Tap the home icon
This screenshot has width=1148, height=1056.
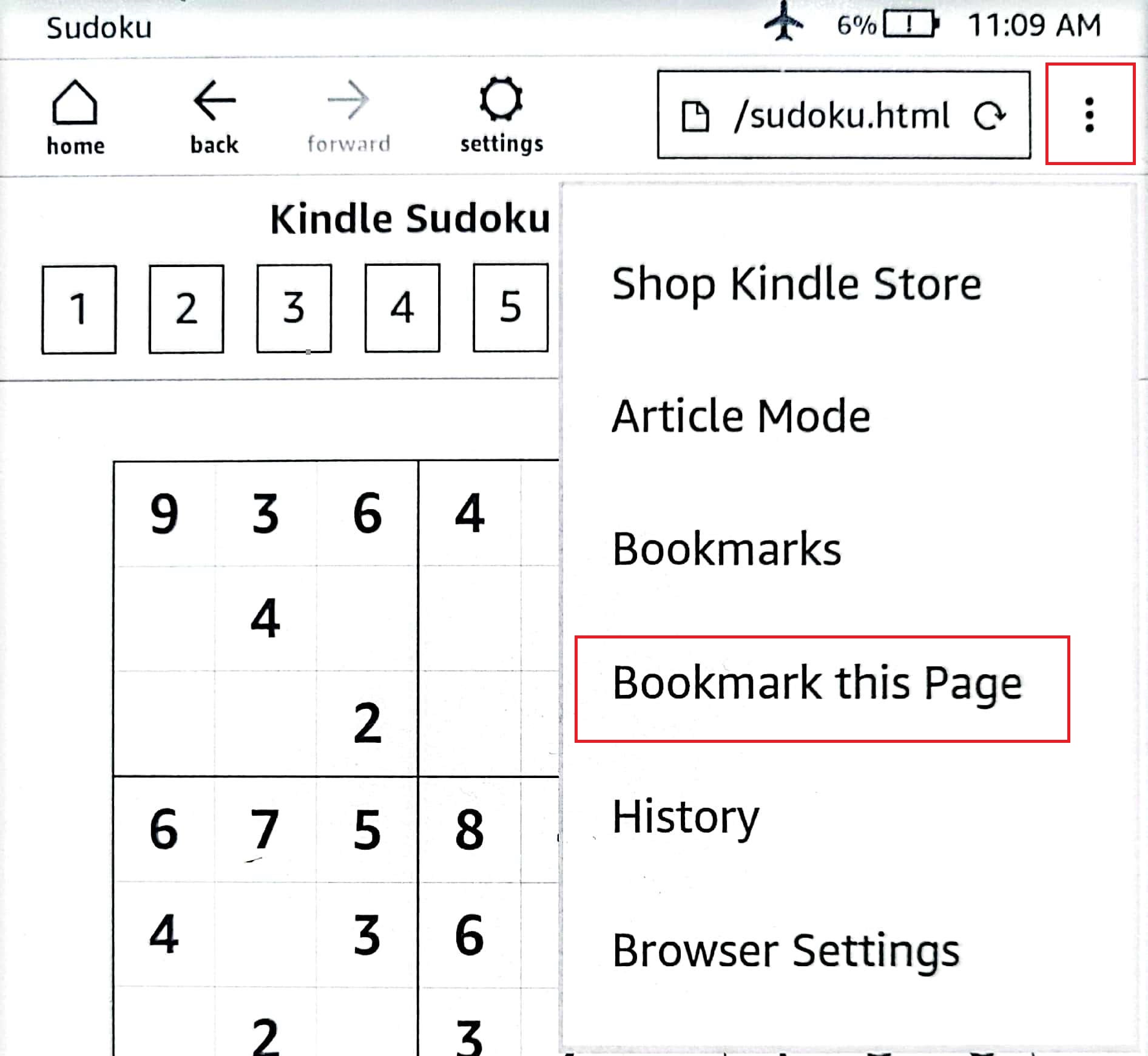[75, 117]
